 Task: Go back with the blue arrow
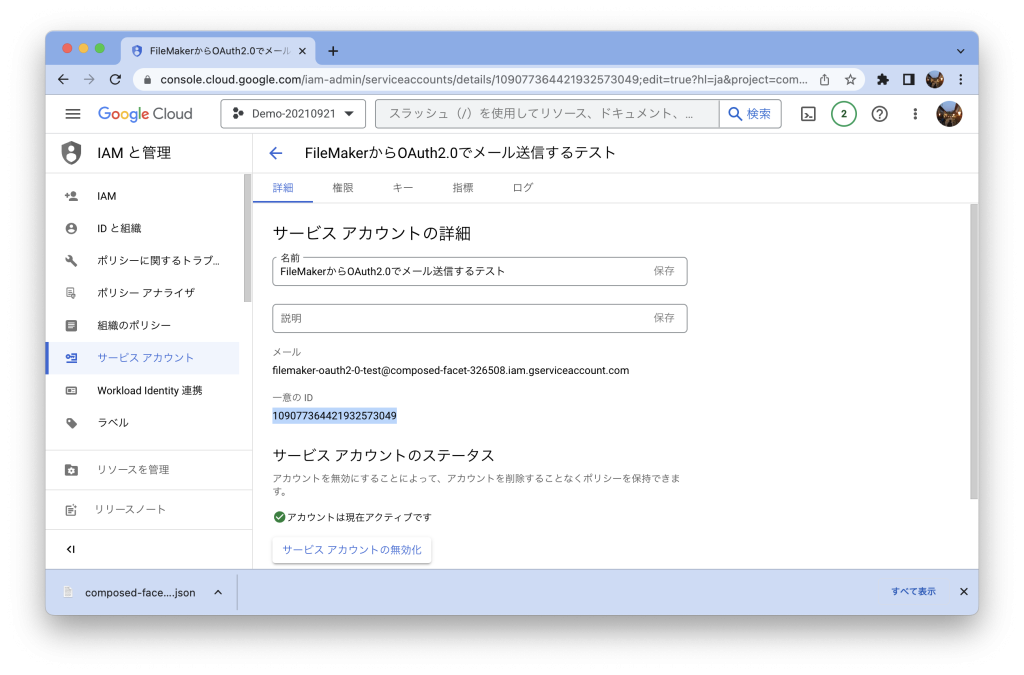pos(276,153)
